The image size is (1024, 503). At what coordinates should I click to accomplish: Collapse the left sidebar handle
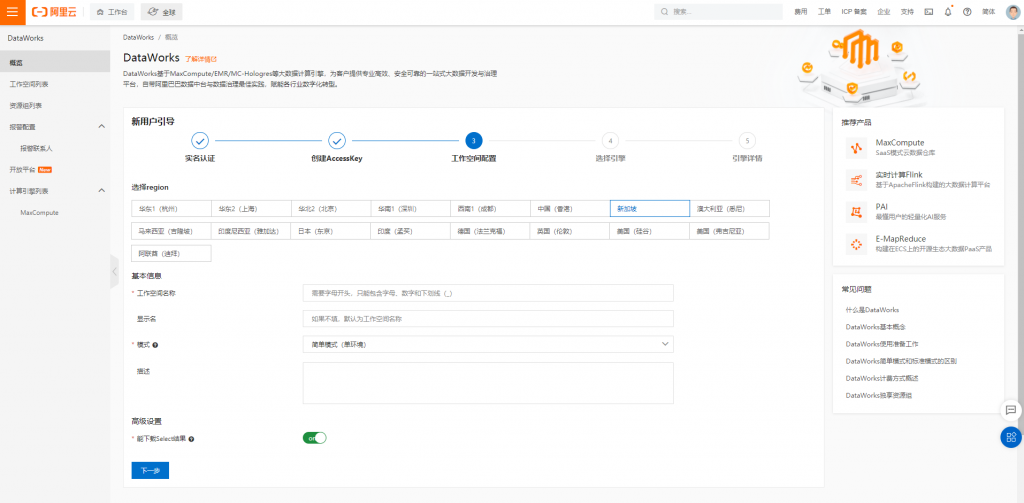115,271
